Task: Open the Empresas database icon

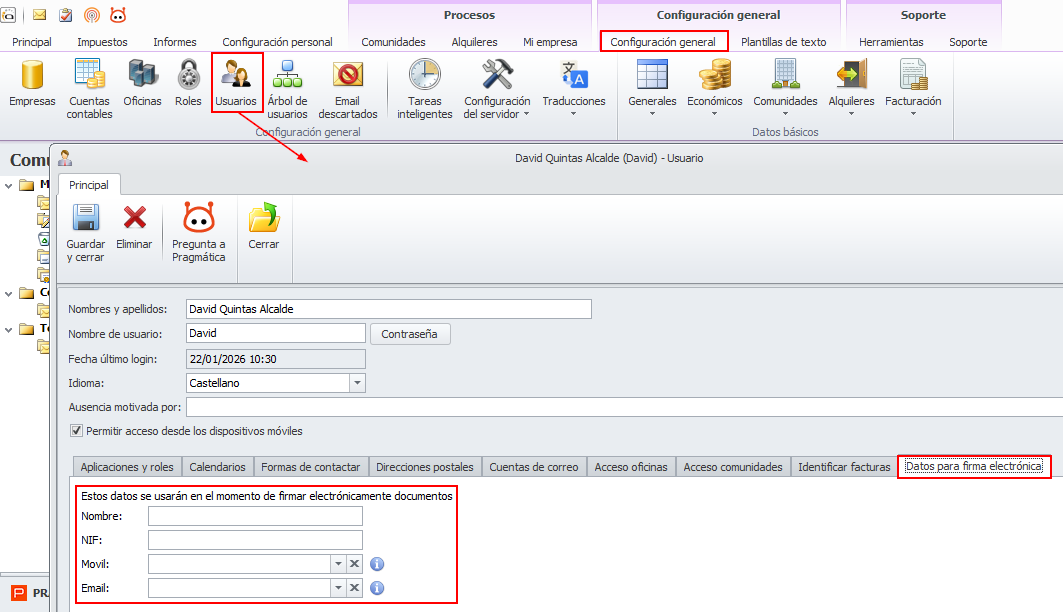Action: (x=32, y=75)
